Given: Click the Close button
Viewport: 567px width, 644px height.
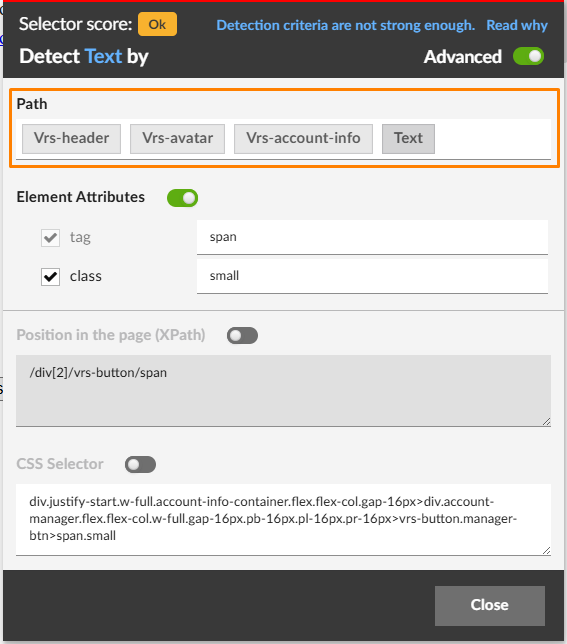Looking at the screenshot, I should coord(490,606).
